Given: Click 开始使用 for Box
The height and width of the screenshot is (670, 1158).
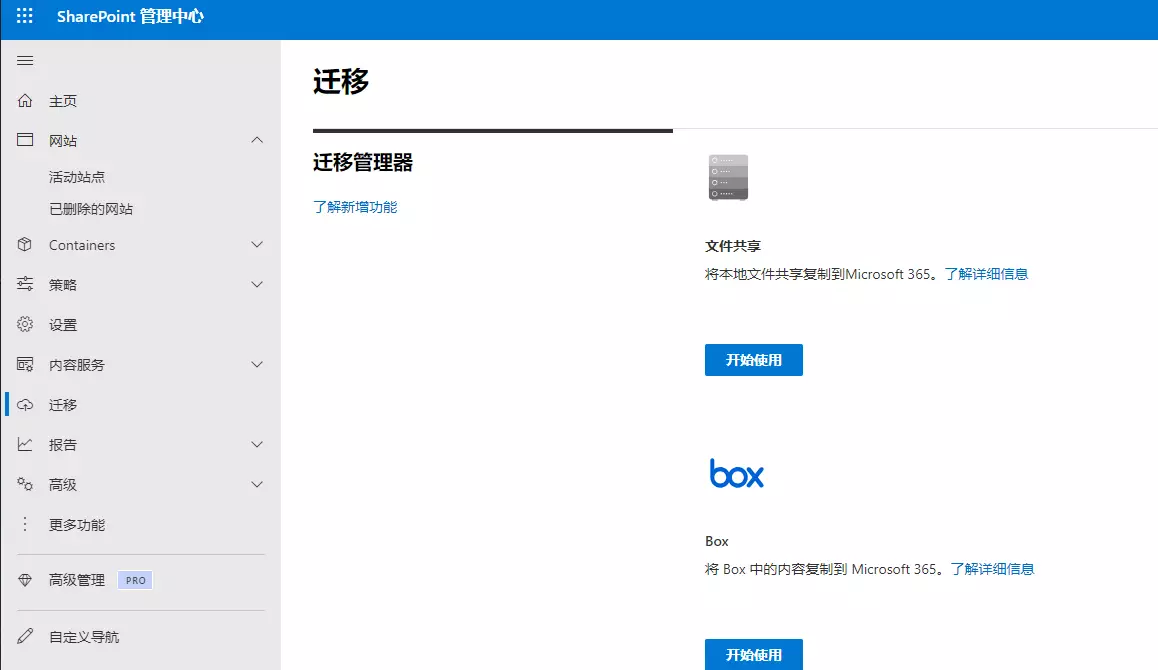Looking at the screenshot, I should (753, 654).
